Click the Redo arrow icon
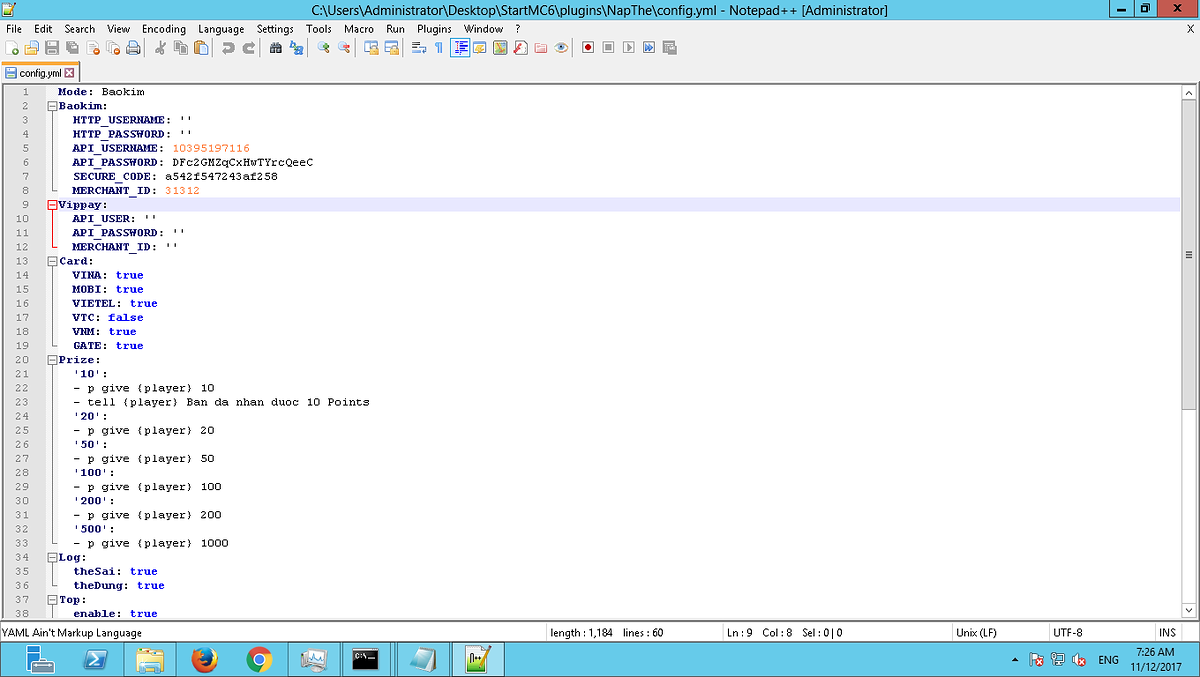The width and height of the screenshot is (1200, 677). pyautogui.click(x=248, y=47)
